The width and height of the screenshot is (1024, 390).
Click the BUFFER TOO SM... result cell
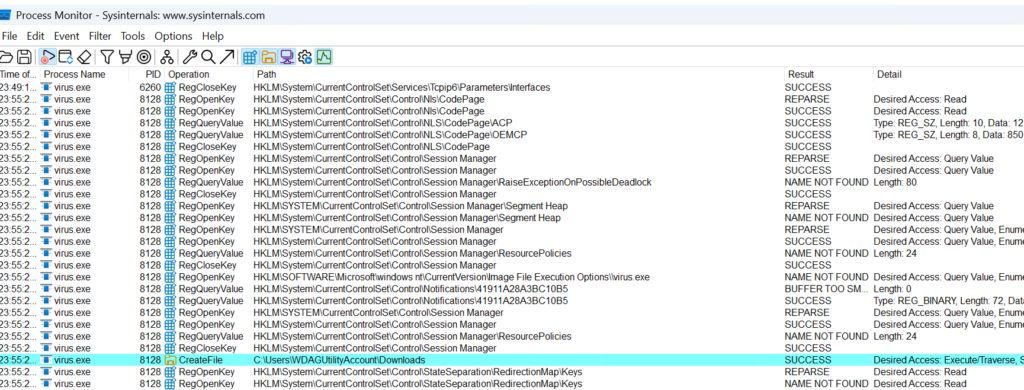click(x=826, y=289)
